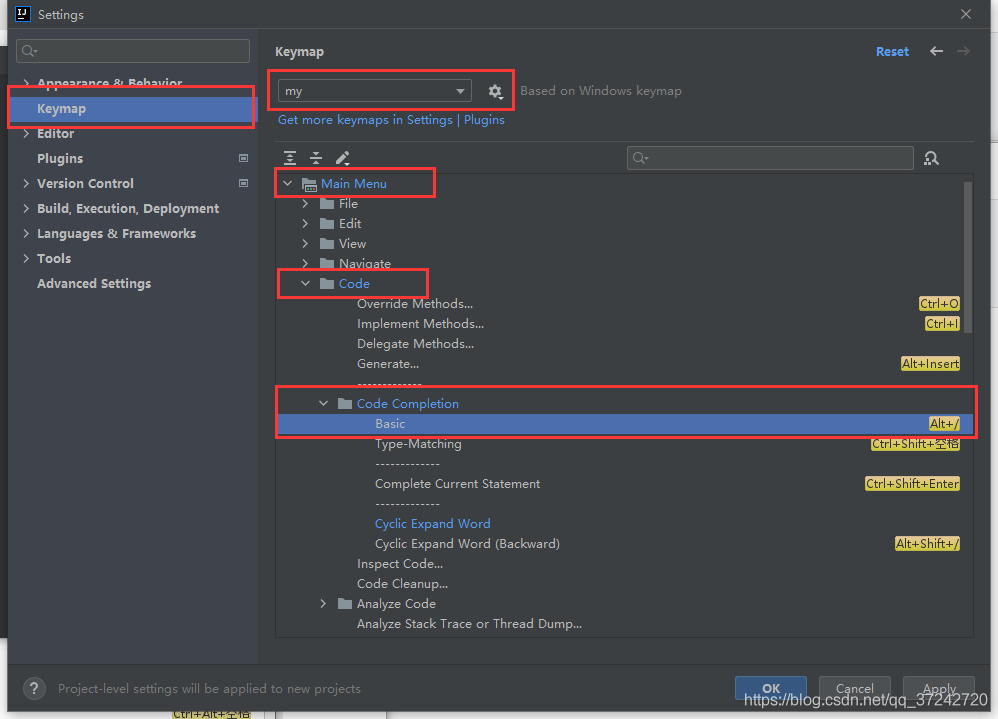Click the Ctrl+Shift+Enter shortcut label

click(912, 484)
